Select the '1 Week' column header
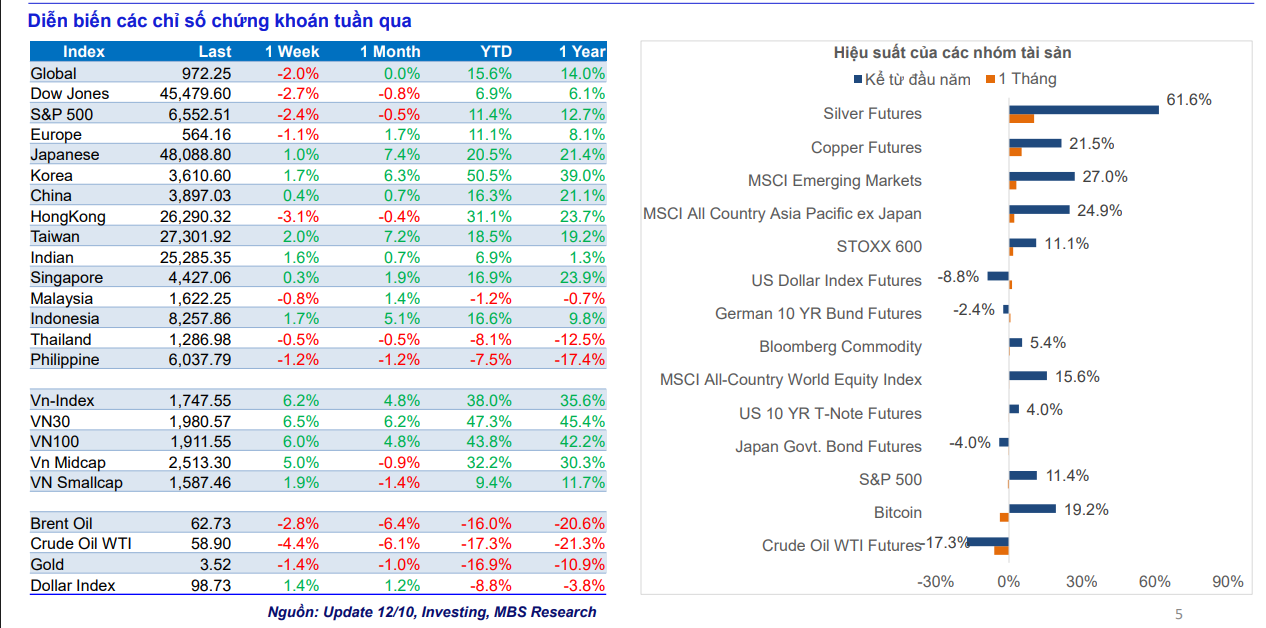This screenshot has height=628, width=1266. click(x=292, y=52)
